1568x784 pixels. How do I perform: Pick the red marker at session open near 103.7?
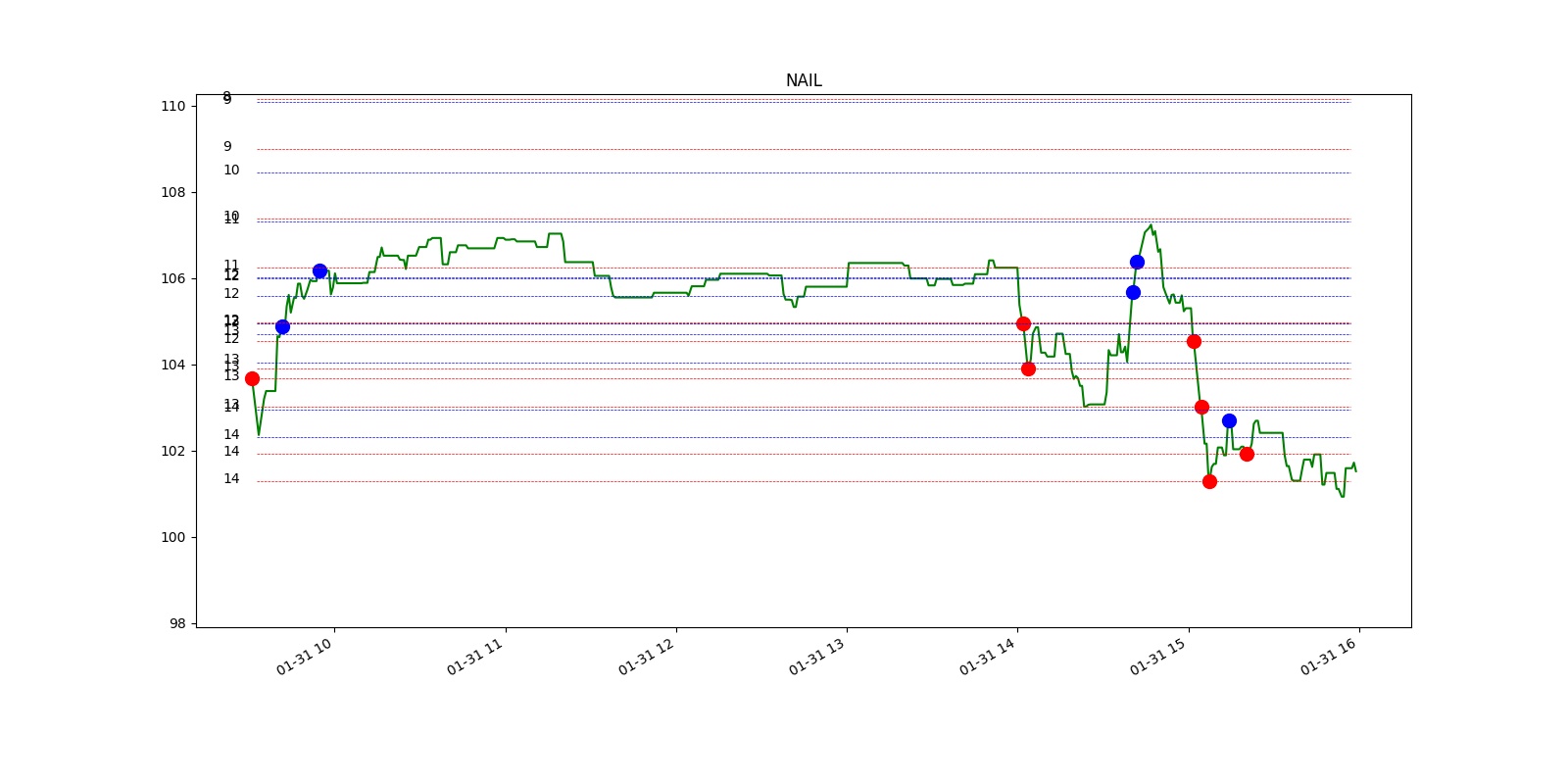[252, 378]
